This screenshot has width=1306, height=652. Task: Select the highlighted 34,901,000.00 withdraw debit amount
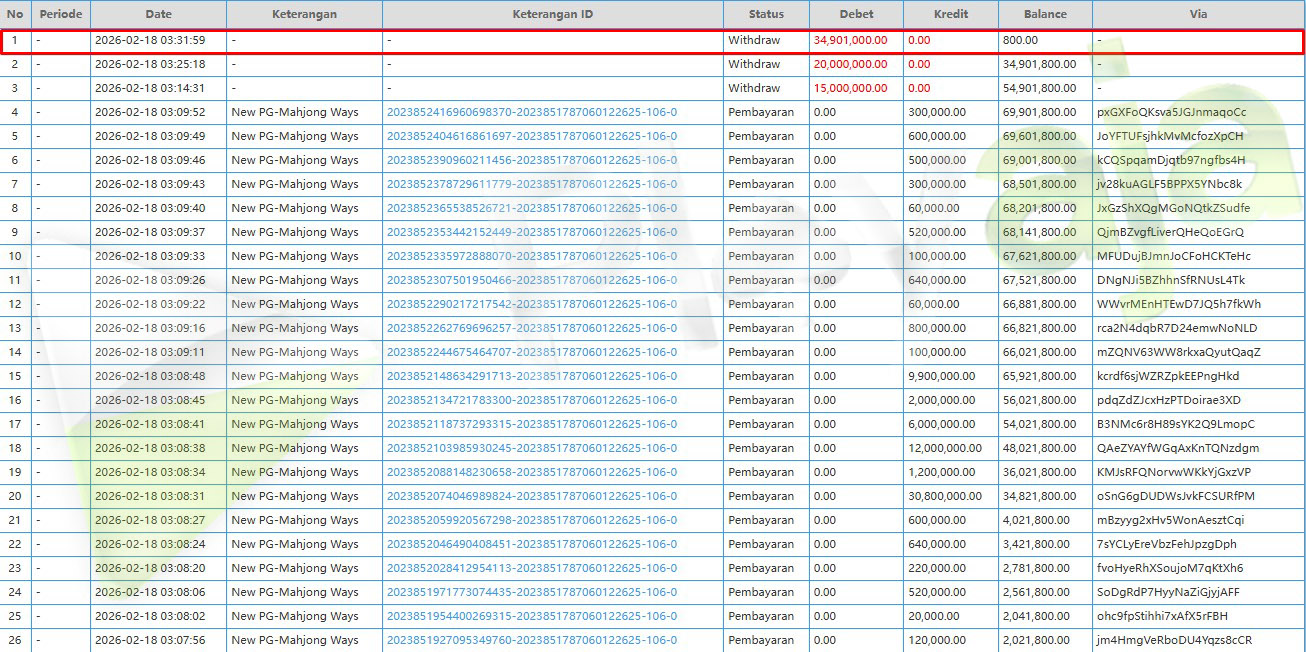(850, 40)
